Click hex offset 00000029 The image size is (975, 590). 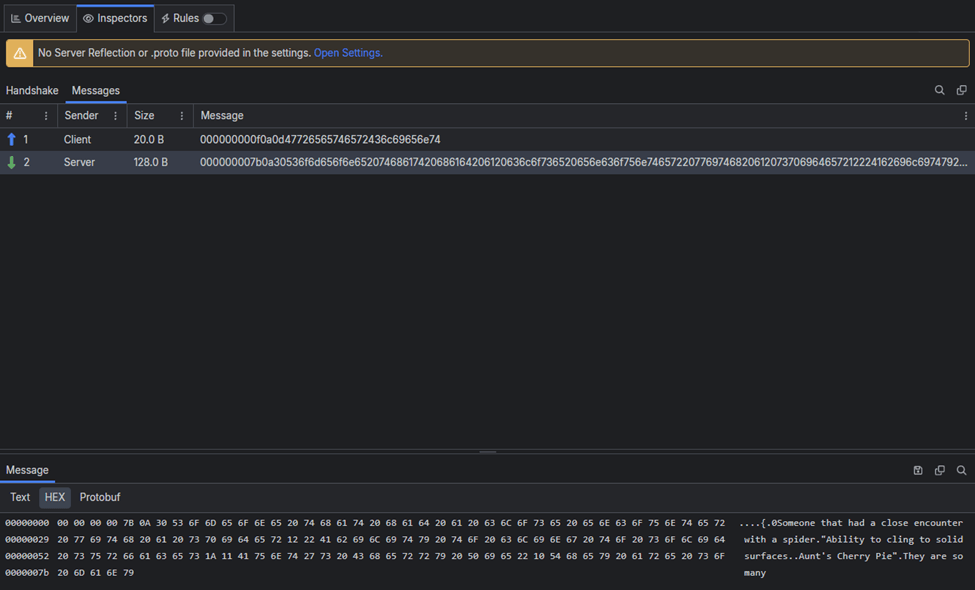(x=27, y=540)
